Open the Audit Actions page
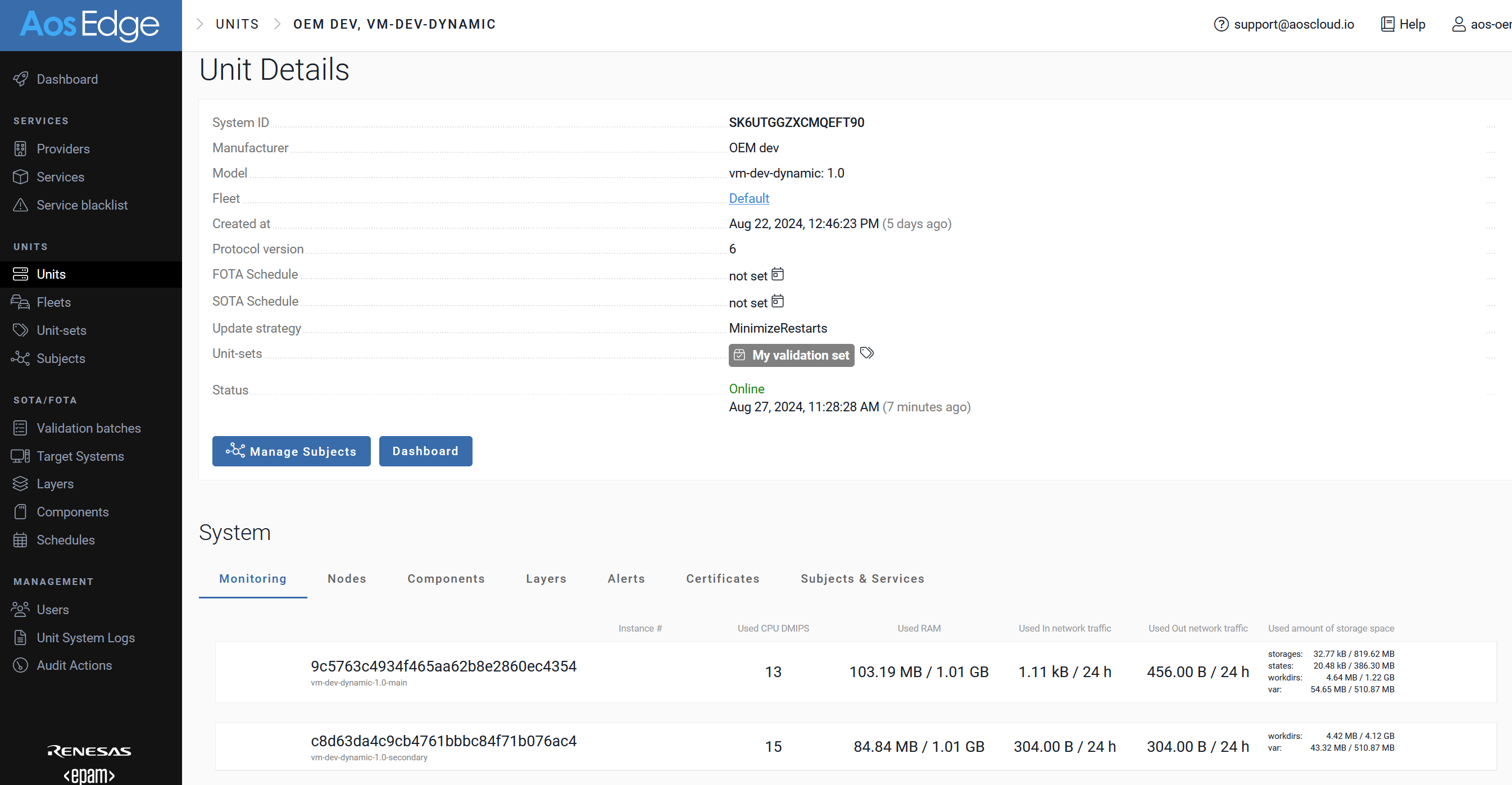 click(x=74, y=665)
